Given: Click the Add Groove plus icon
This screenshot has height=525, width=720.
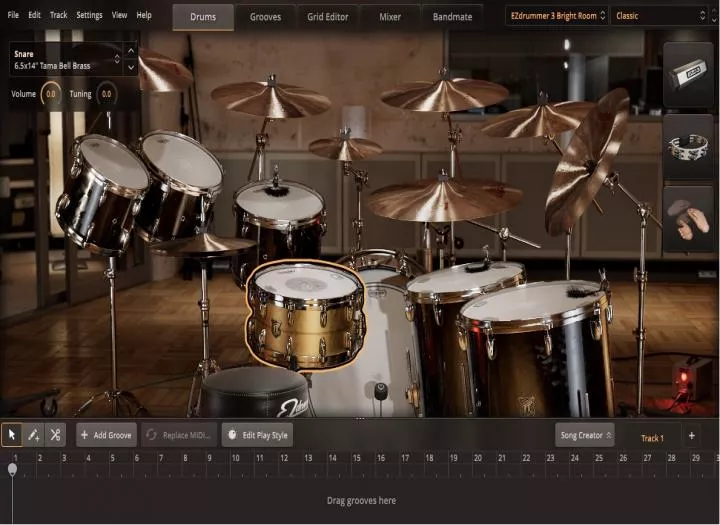Looking at the screenshot, I should 84,435.
